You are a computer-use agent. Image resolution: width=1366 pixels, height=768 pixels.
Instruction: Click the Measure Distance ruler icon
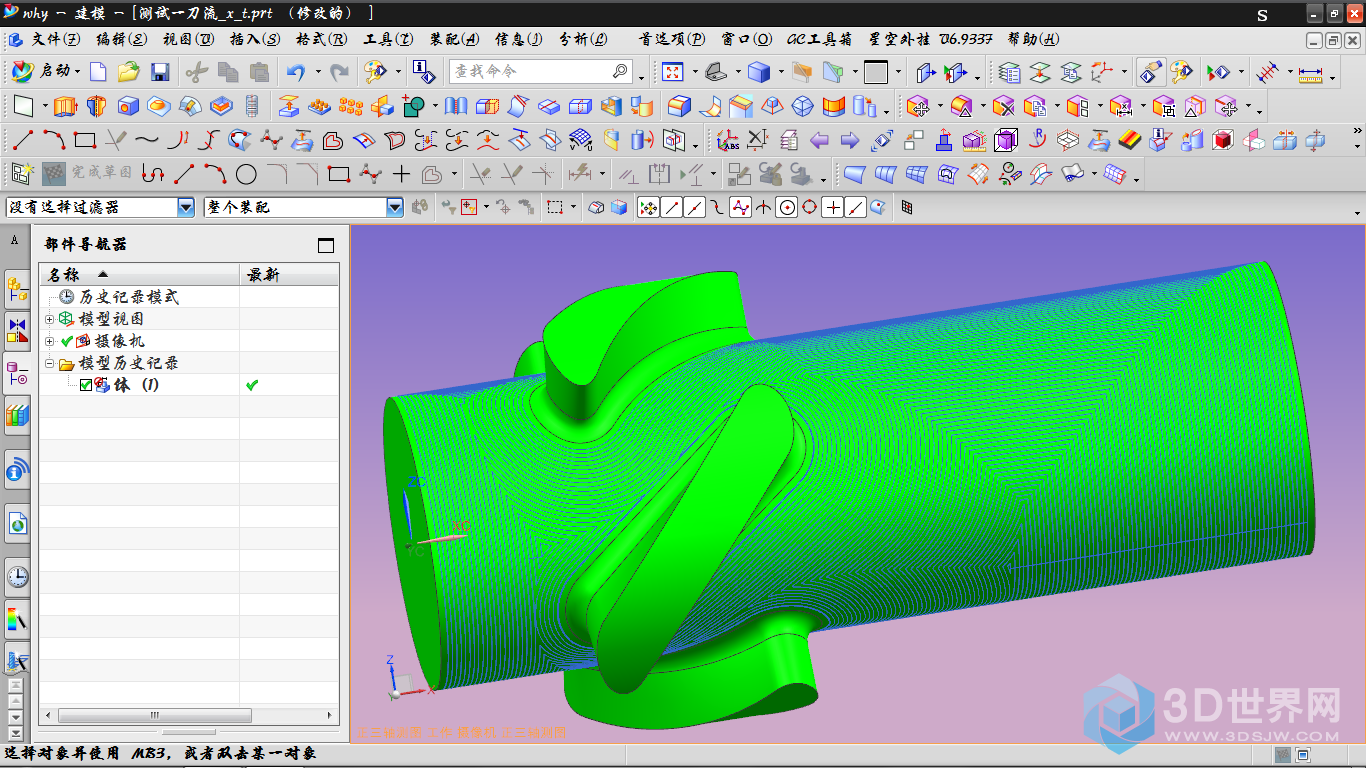[1311, 72]
